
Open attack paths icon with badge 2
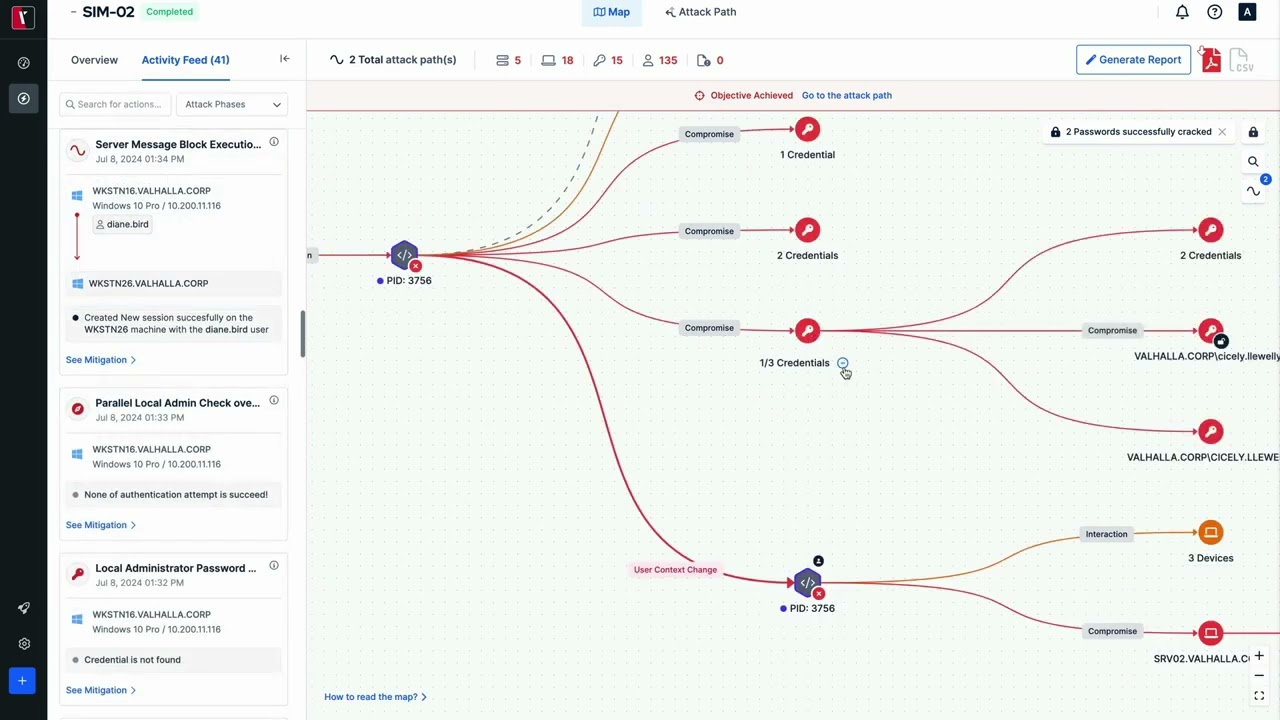point(1253,190)
